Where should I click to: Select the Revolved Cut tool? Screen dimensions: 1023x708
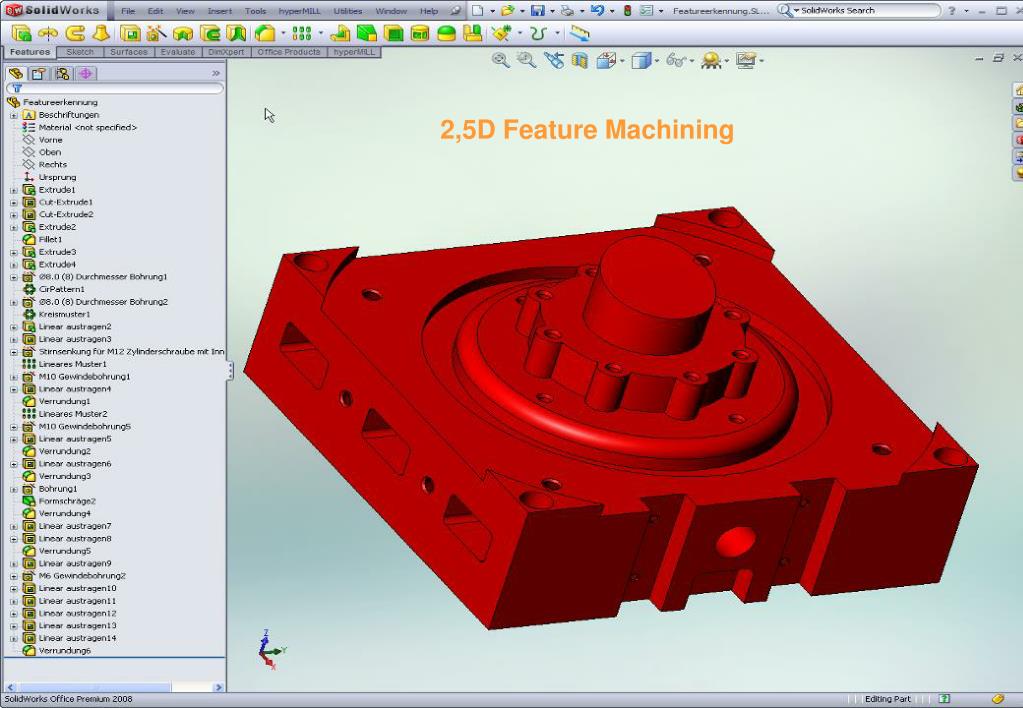point(183,33)
